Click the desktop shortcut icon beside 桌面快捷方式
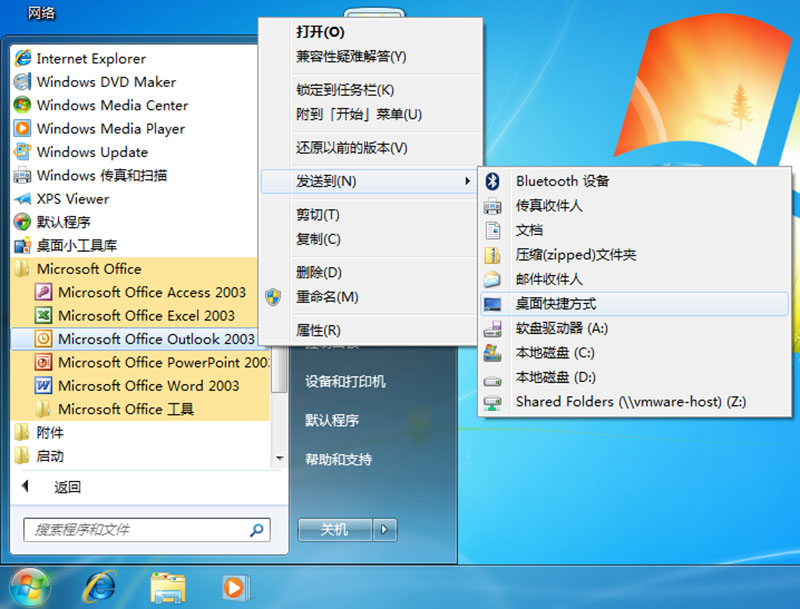Screen dimensions: 800x609 tap(492, 304)
